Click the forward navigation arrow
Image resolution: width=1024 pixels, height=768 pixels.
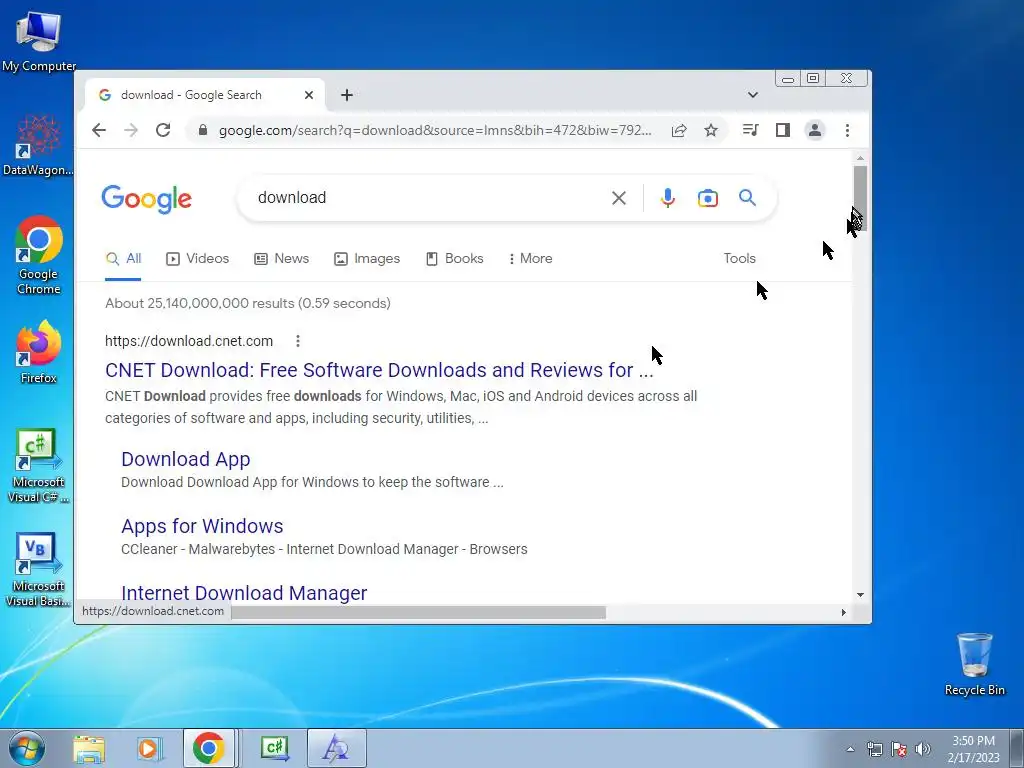tap(131, 130)
